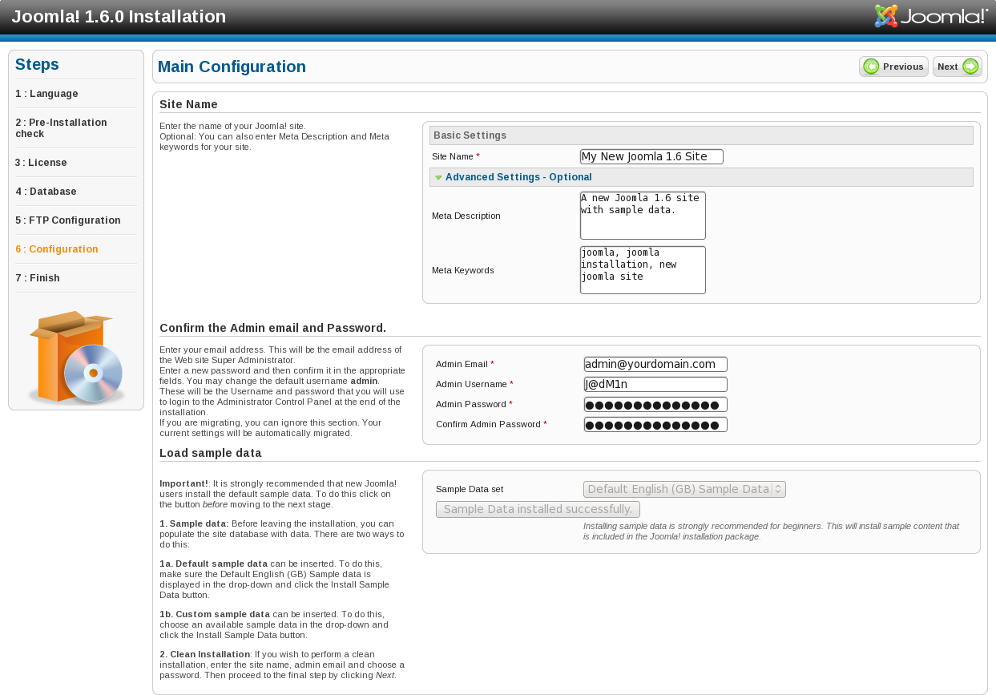Click the Confirm Admin Password label

[488, 424]
